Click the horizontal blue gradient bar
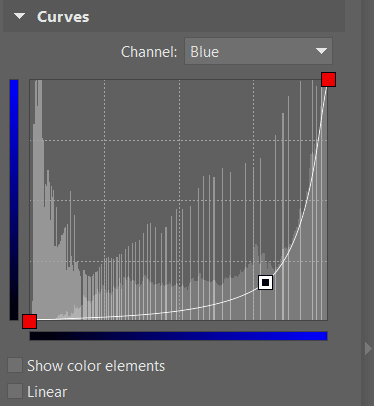The width and height of the screenshot is (374, 406). click(x=178, y=336)
